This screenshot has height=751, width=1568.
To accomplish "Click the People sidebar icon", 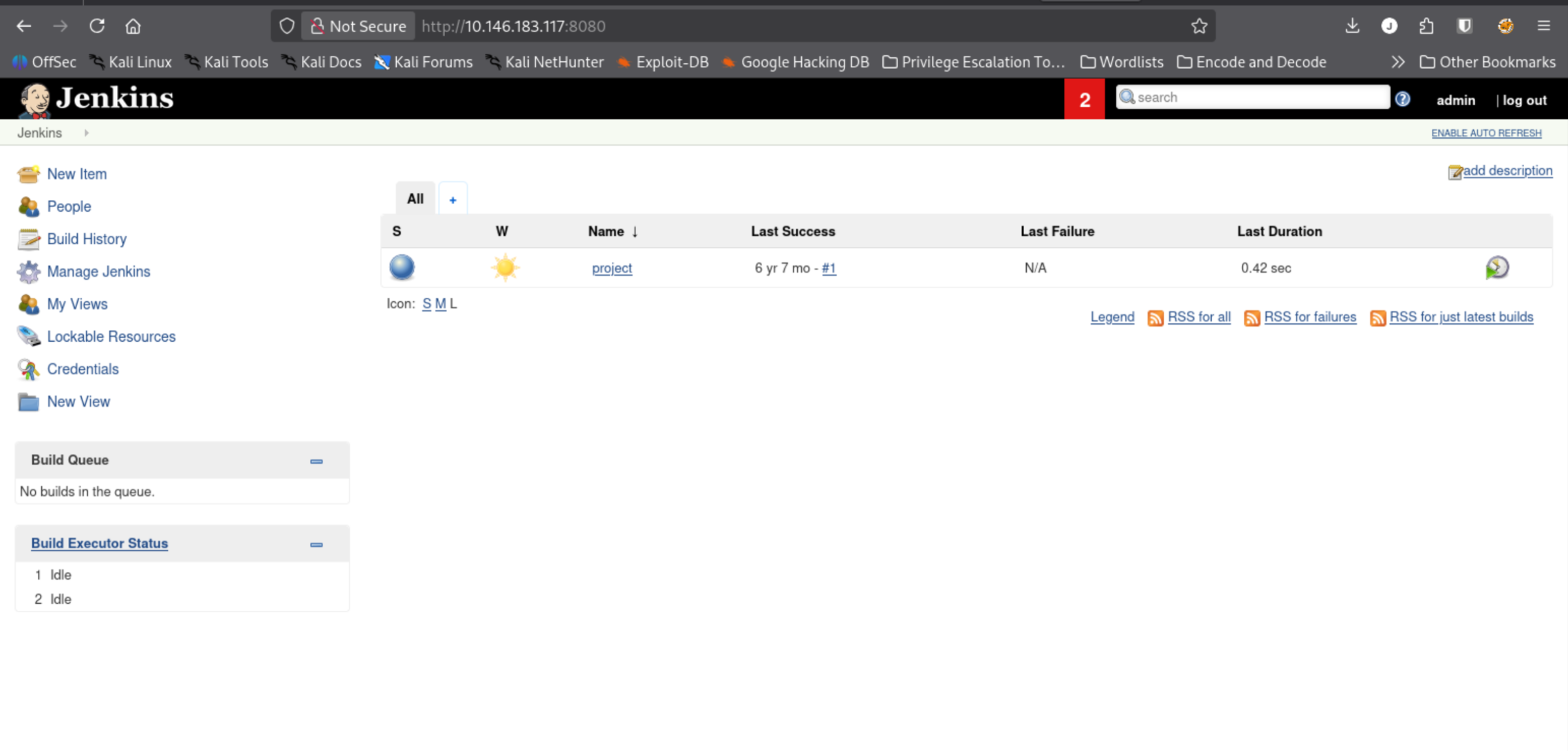I will [x=28, y=206].
